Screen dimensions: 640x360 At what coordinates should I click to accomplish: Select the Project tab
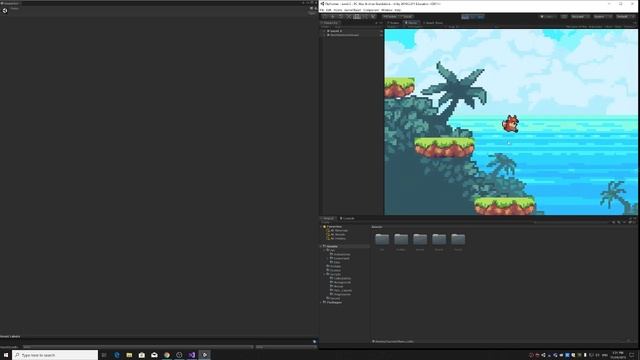coord(329,218)
